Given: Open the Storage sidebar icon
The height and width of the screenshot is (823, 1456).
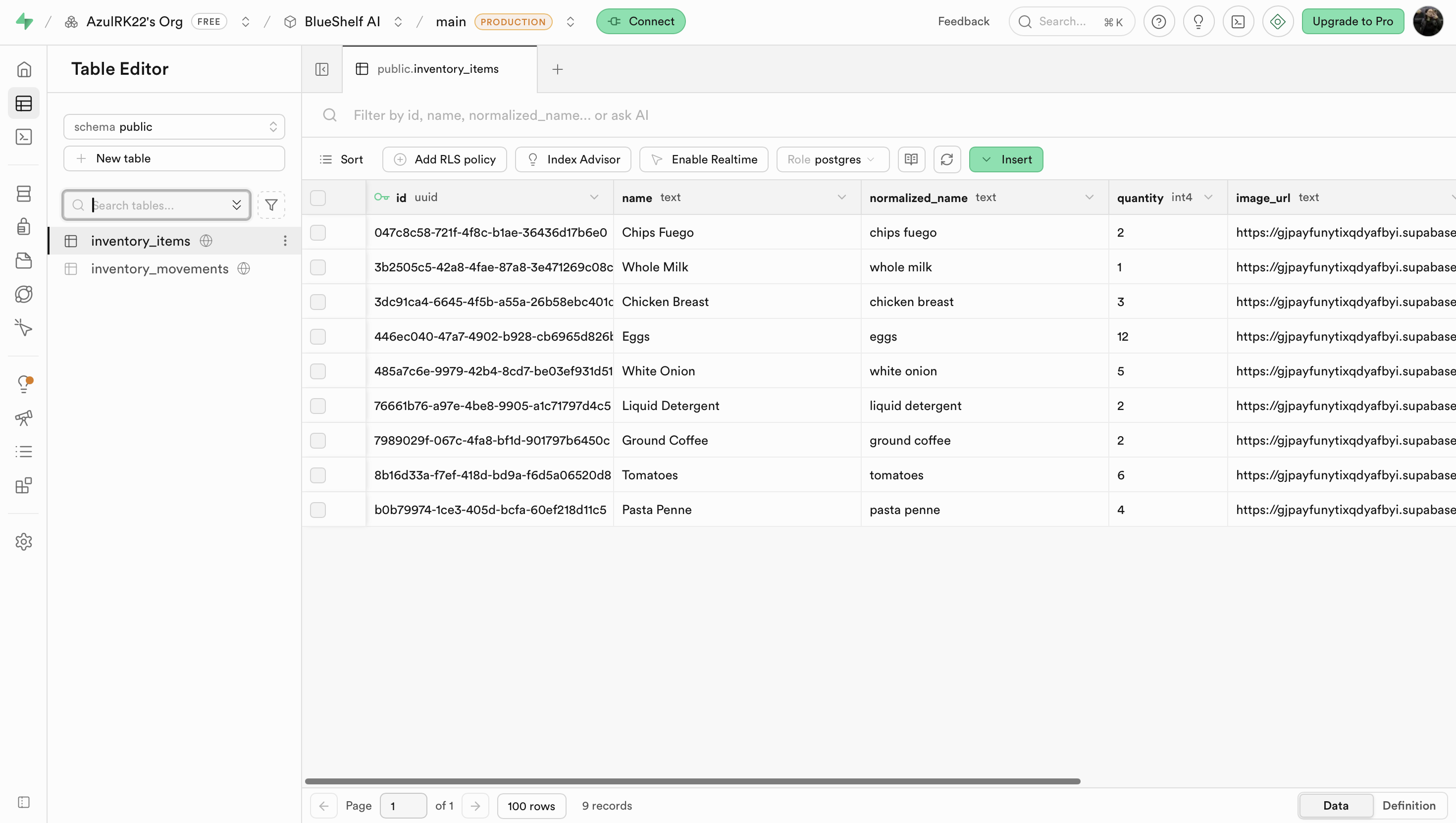Looking at the screenshot, I should 24,260.
